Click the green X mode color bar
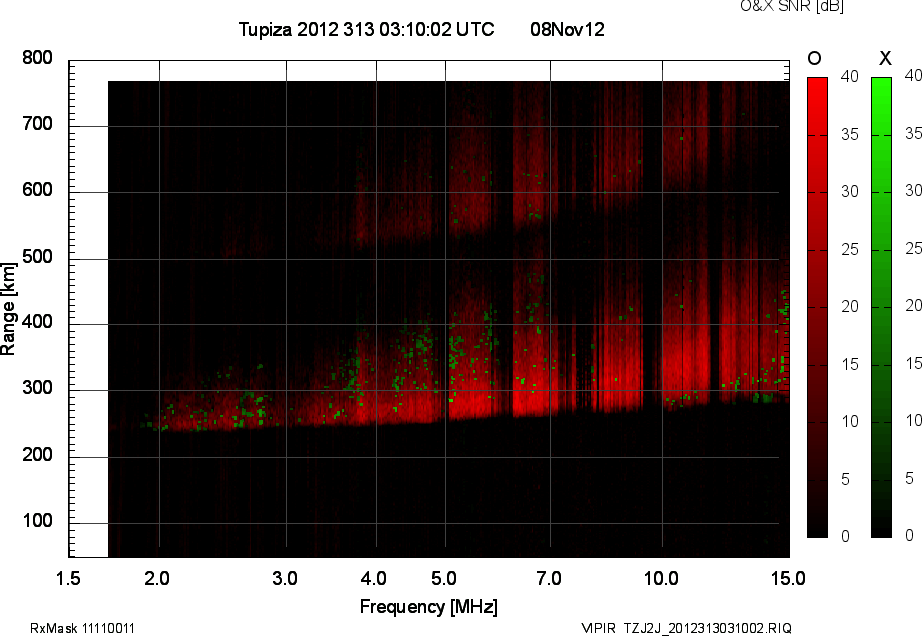This screenshot has width=922, height=636. click(881, 307)
